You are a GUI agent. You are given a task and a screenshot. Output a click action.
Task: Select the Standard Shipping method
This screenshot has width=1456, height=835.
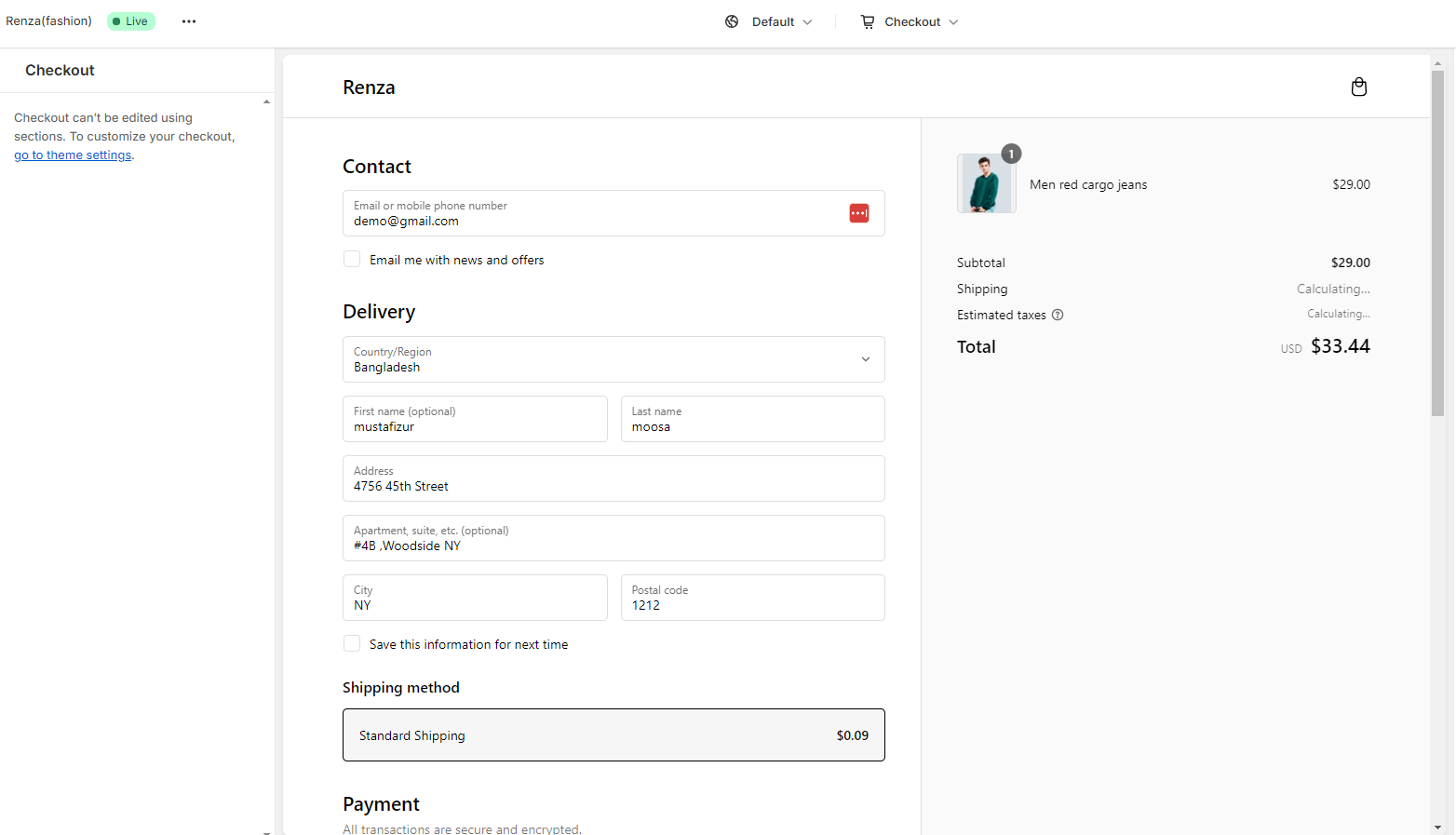click(x=613, y=735)
